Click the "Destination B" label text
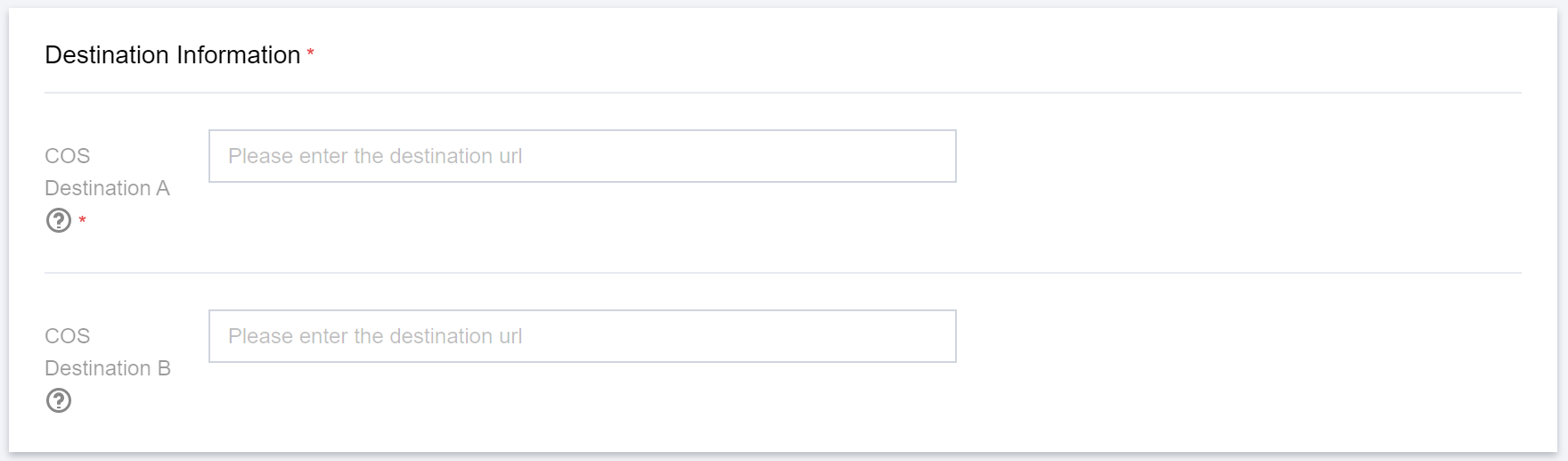 (107, 368)
